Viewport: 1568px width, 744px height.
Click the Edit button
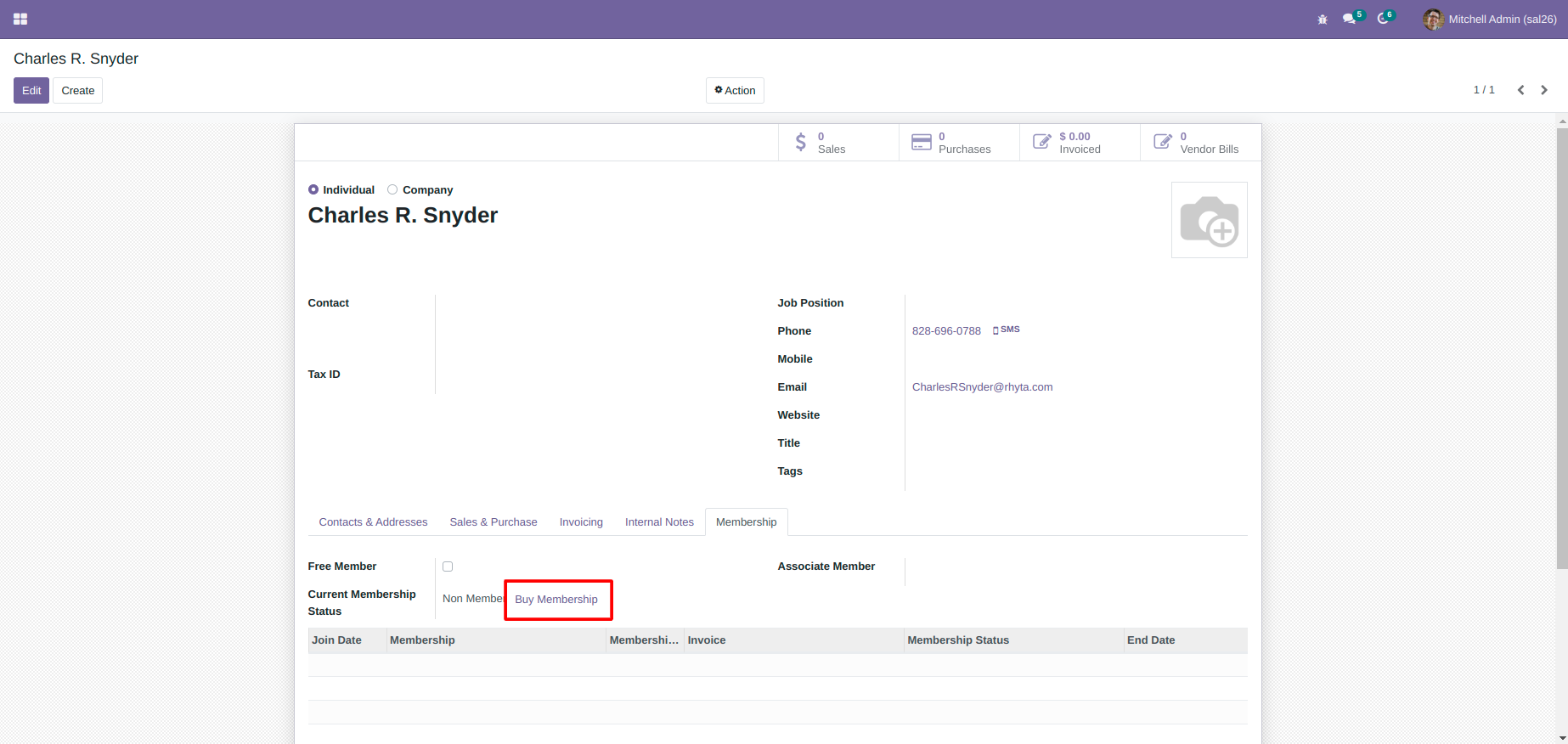tap(31, 91)
